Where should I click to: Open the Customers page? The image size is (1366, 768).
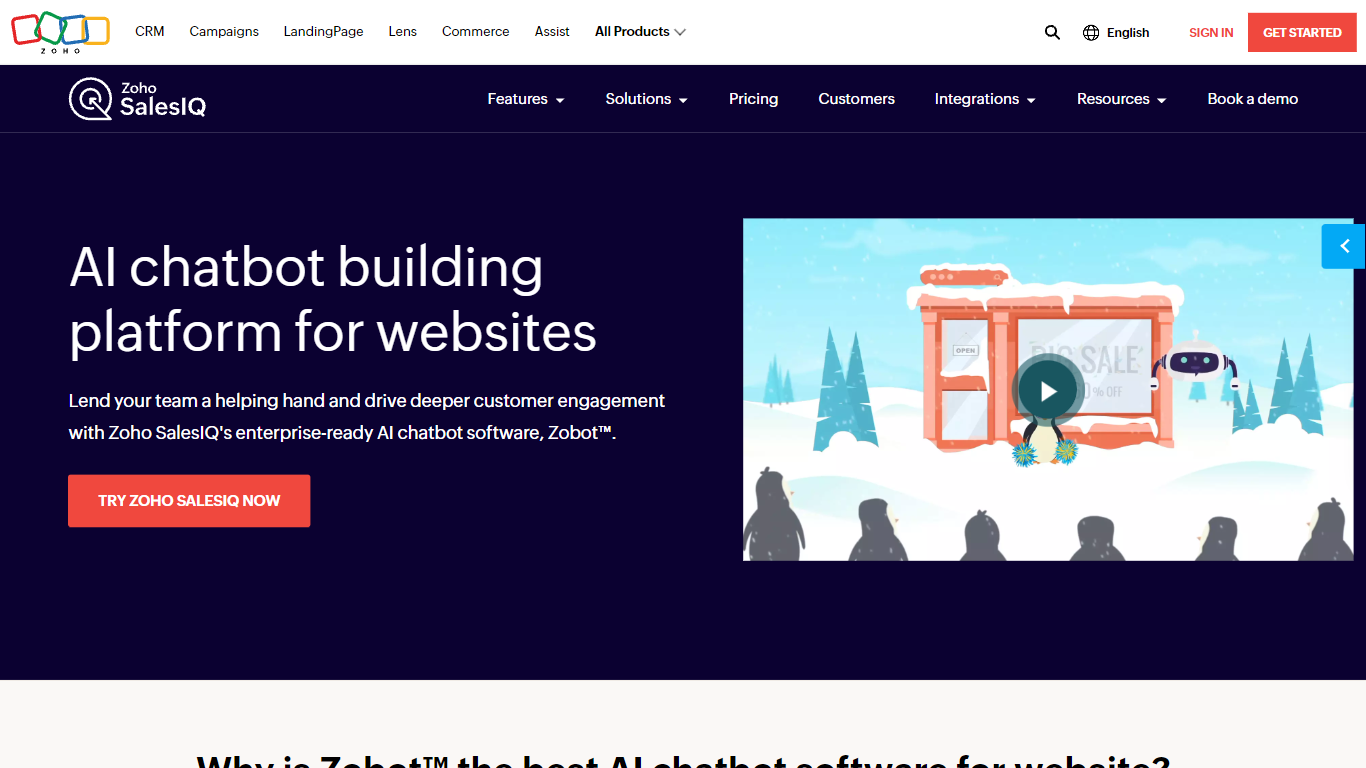pos(856,99)
